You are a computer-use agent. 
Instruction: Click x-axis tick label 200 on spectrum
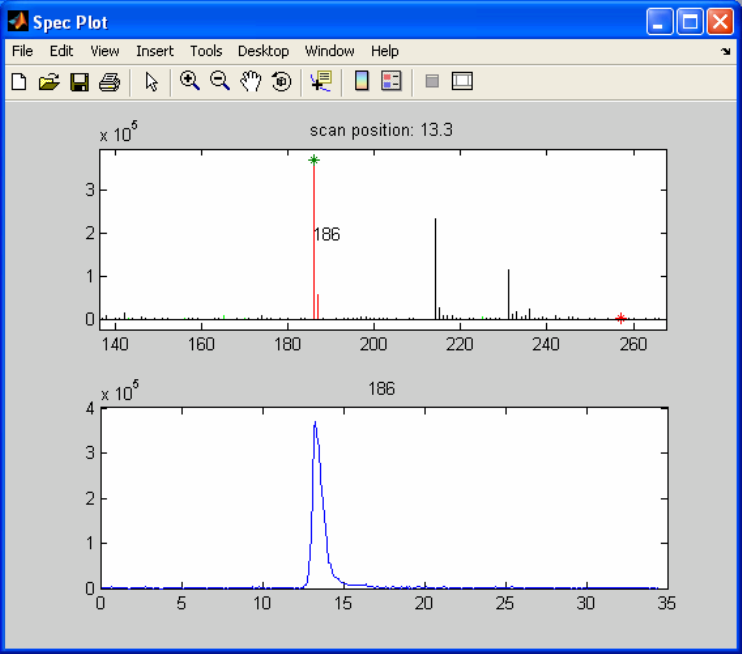pos(373,344)
